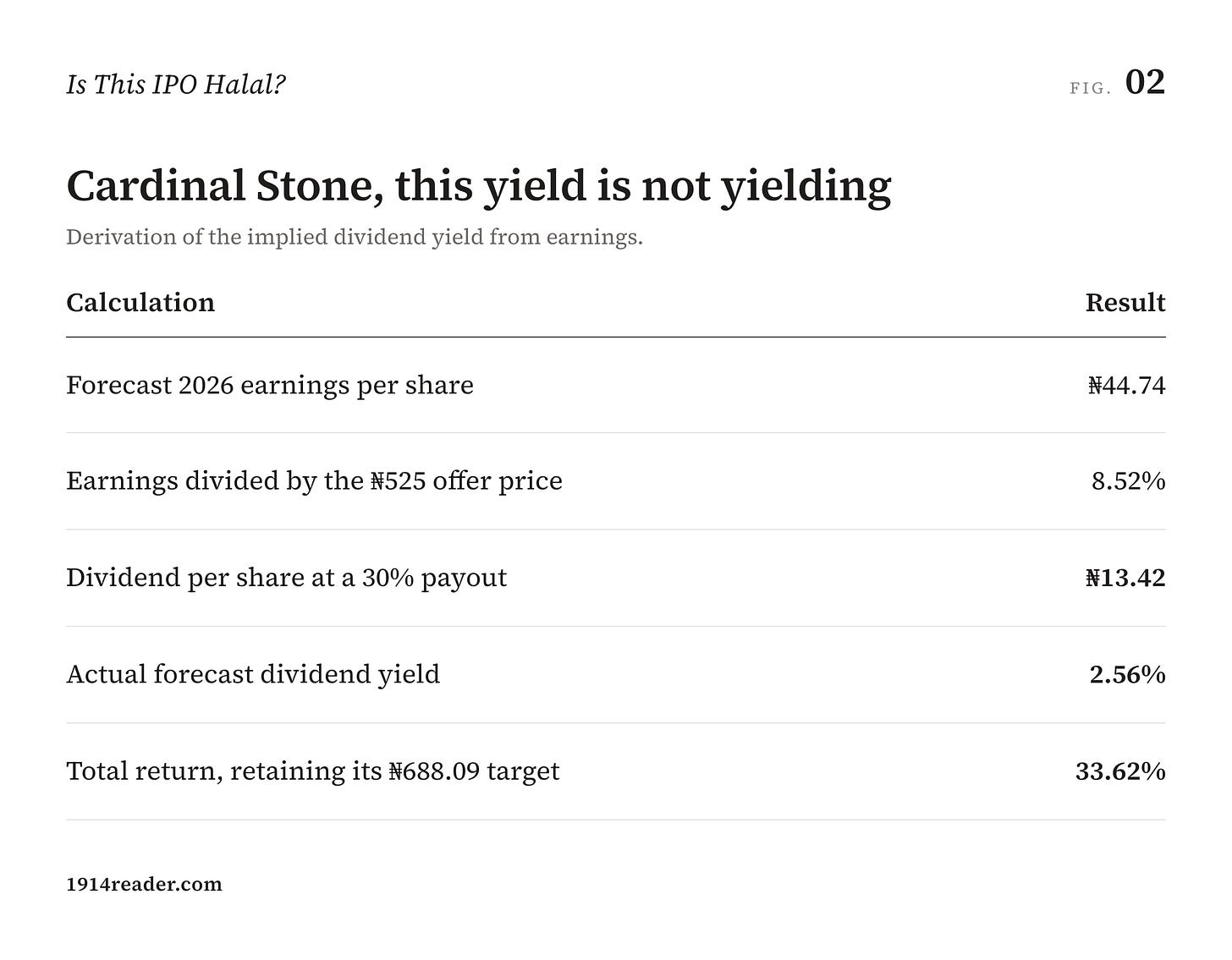Viewport: 1232px width, 960px height.
Task: Click the Calculation column header
Action: click(x=140, y=303)
